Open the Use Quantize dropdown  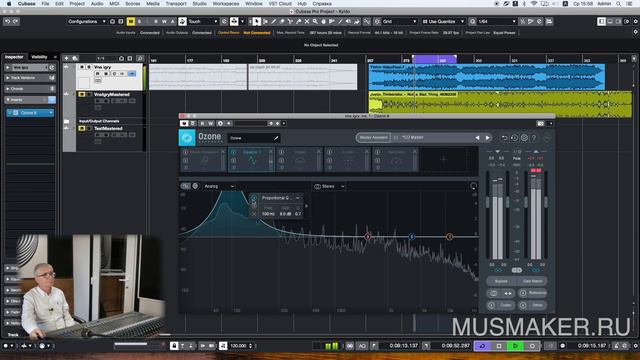click(x=443, y=21)
